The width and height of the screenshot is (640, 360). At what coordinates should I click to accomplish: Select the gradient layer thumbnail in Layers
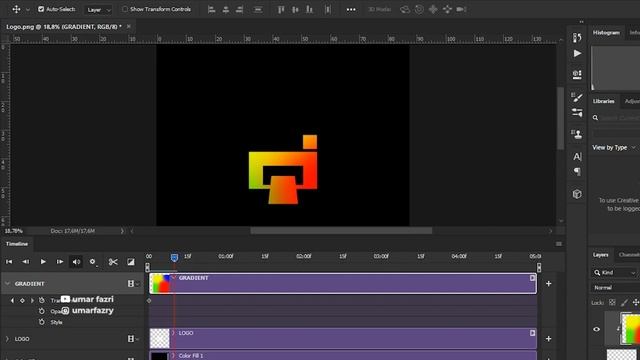click(x=631, y=329)
